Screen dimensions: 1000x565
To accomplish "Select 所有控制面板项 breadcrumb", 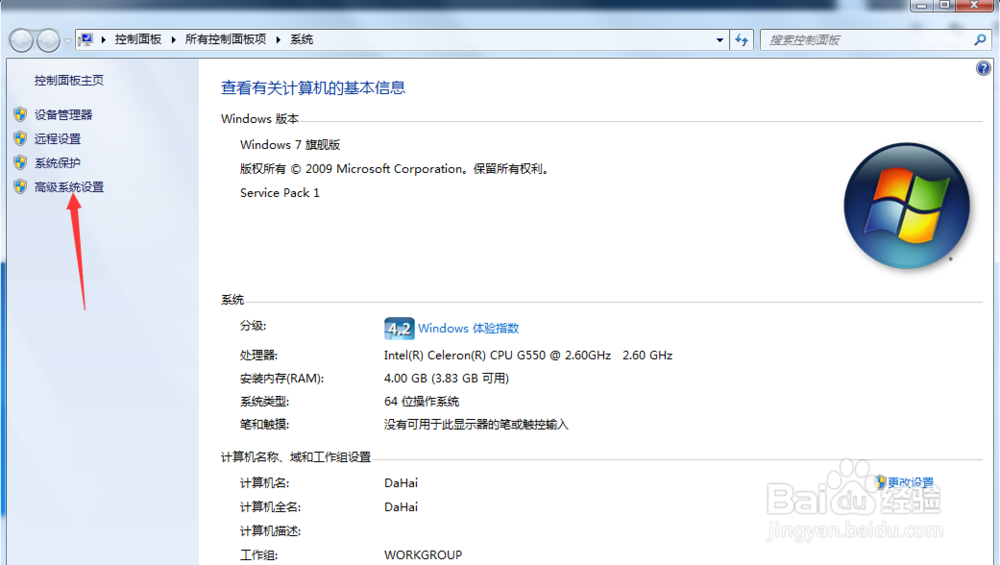I will coord(225,40).
